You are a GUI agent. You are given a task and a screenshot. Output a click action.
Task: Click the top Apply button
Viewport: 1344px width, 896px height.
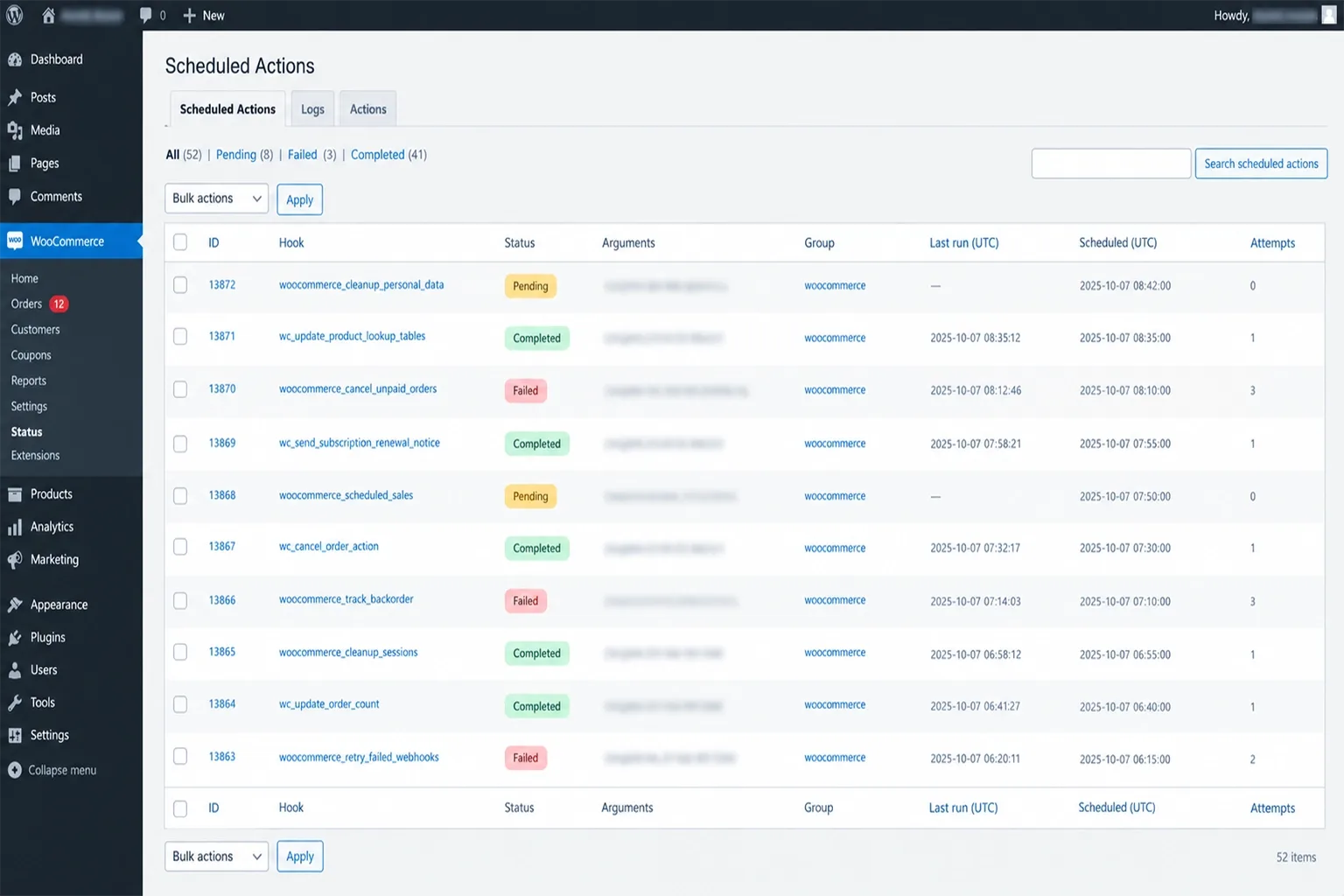(299, 199)
